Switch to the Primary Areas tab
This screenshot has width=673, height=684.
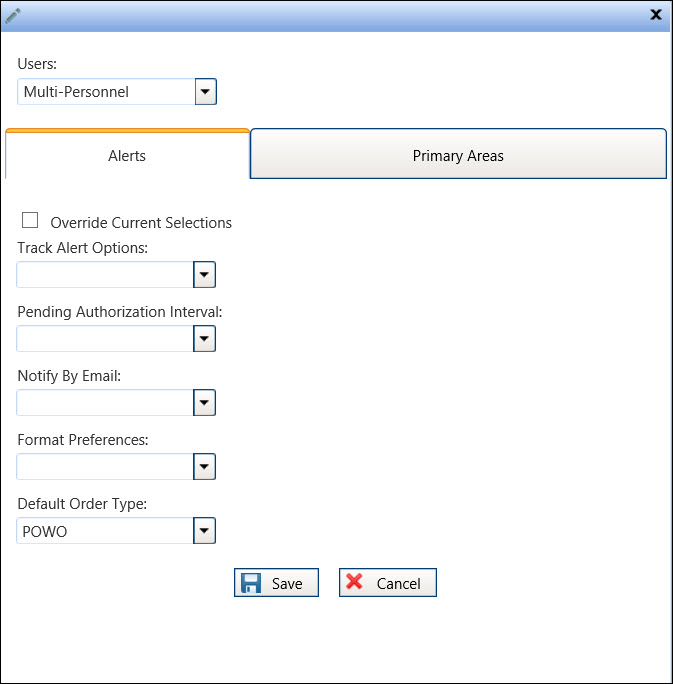point(458,156)
